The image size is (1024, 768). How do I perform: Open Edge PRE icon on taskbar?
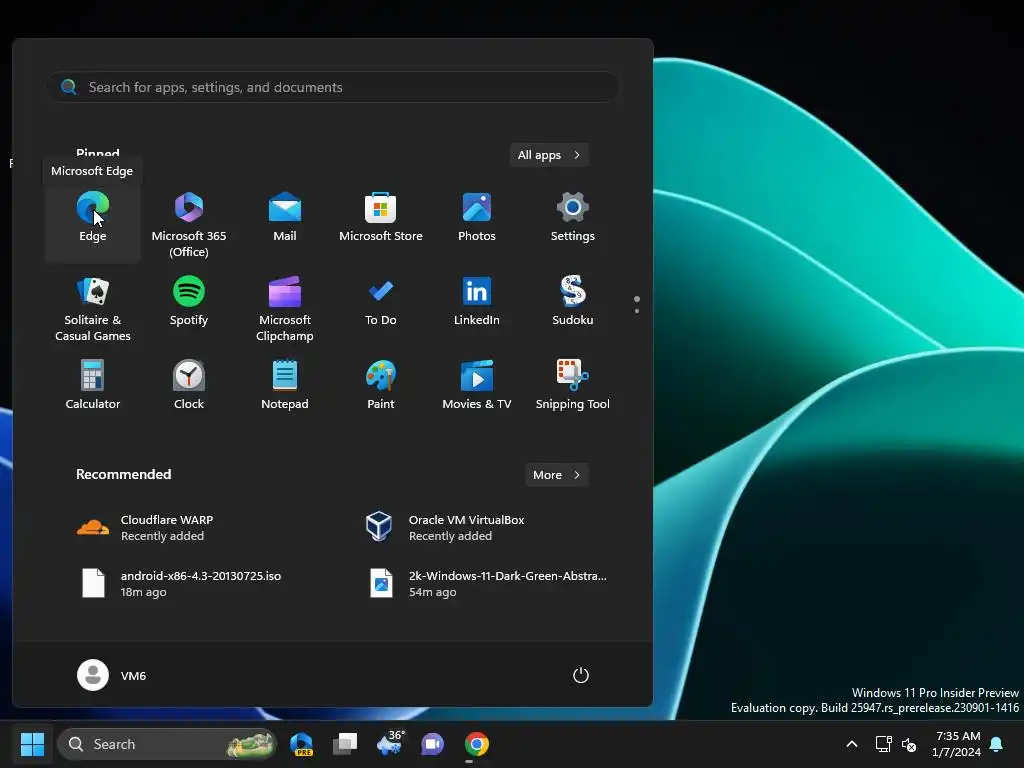pos(302,744)
